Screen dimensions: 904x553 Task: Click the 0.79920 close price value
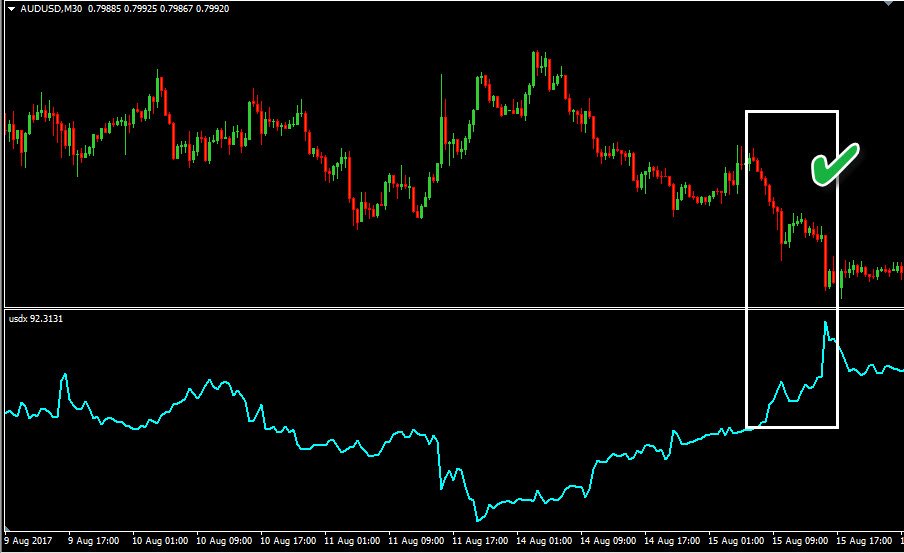click(212, 9)
